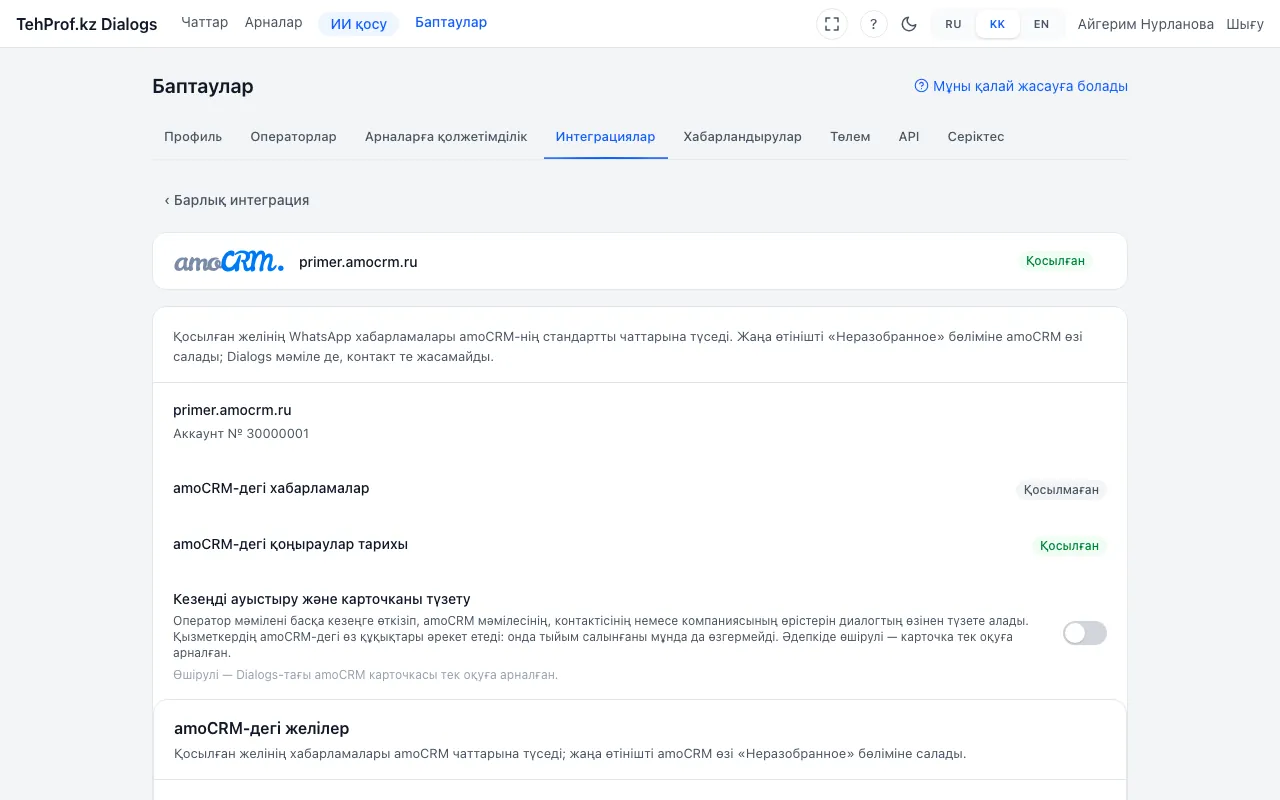This screenshot has width=1280, height=800.
Task: Enable stage switching and card editing toggle
Action: 1085,633
